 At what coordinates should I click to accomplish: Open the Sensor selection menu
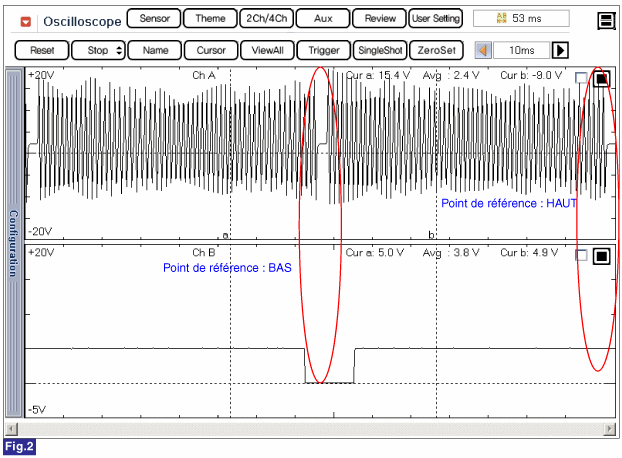(x=154, y=19)
